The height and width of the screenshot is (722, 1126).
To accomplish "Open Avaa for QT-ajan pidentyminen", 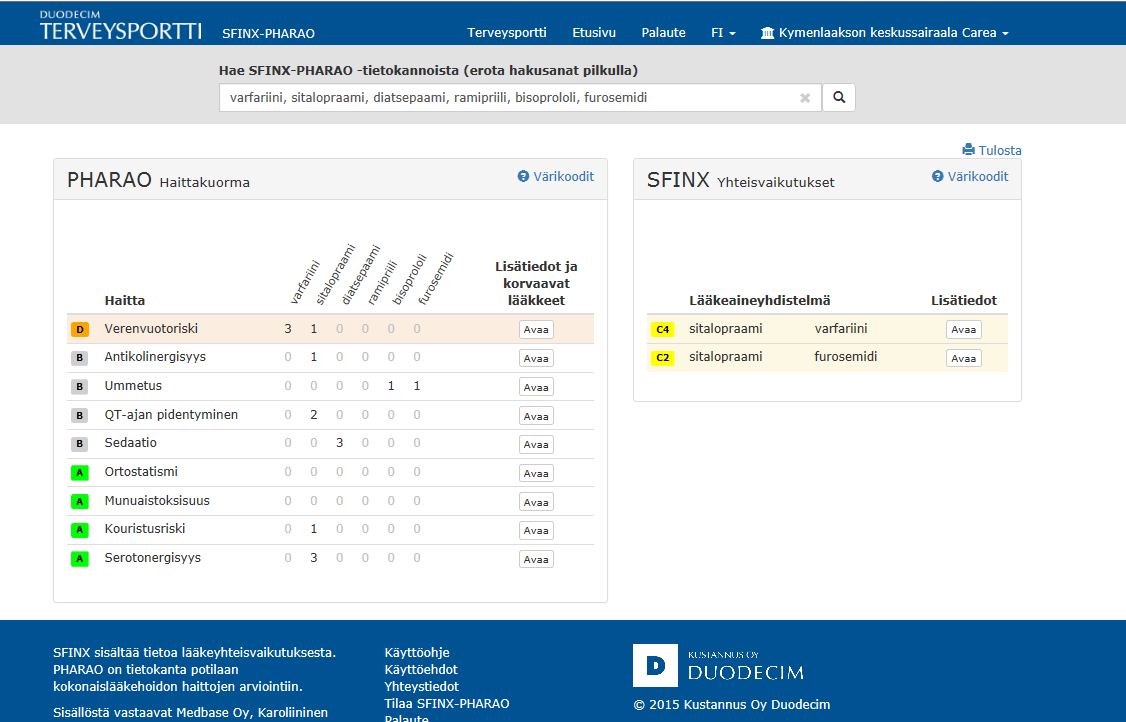I will (x=536, y=416).
